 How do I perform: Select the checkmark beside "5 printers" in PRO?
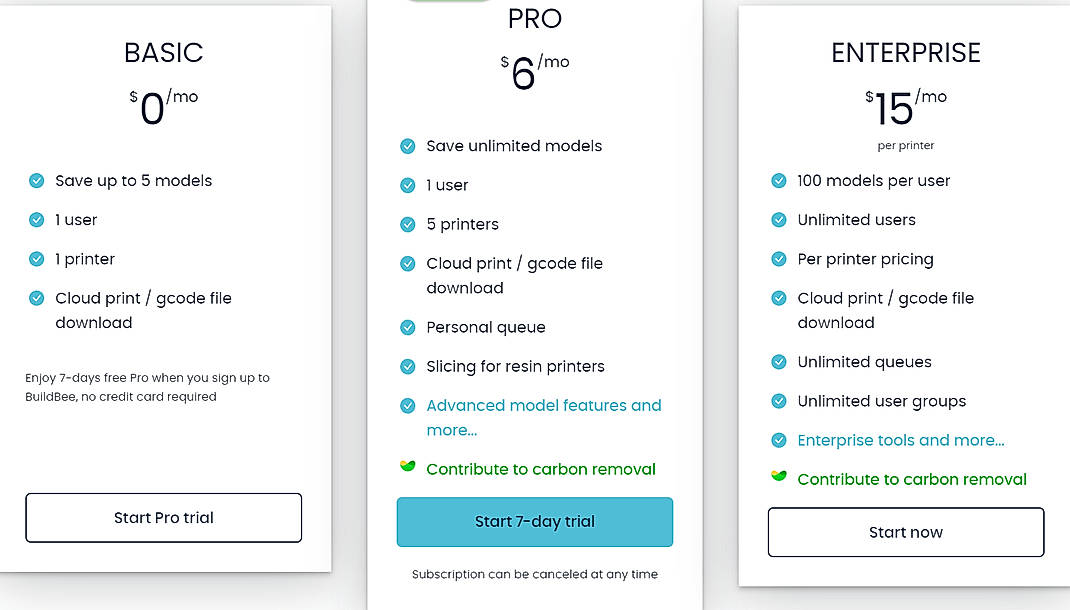[x=408, y=224]
